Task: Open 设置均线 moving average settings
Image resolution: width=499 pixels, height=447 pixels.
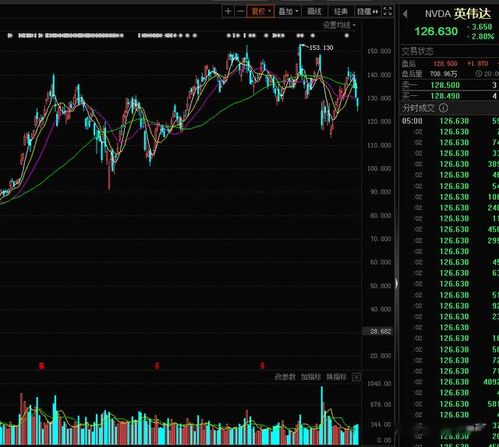Action: [339, 25]
